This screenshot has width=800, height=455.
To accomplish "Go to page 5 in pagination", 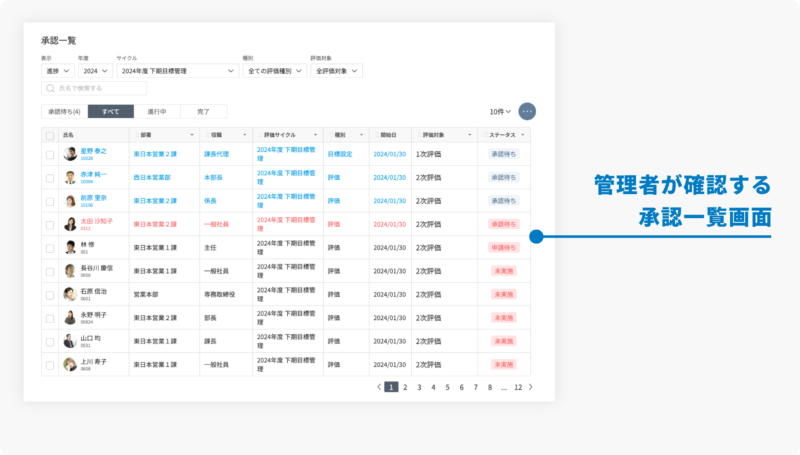I will 447,387.
